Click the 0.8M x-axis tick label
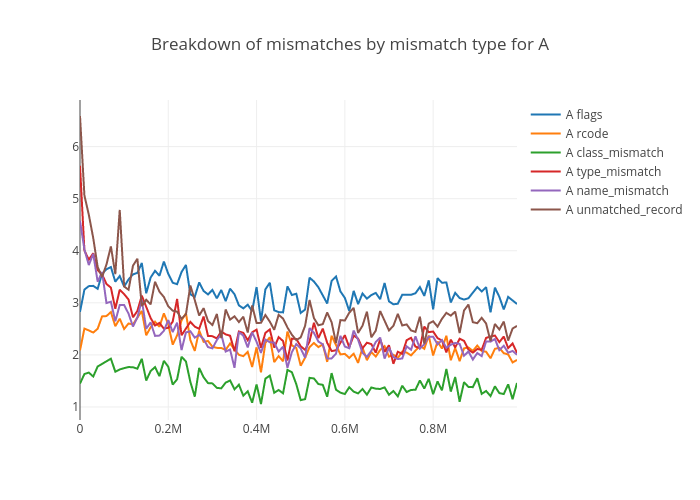 pos(432,429)
